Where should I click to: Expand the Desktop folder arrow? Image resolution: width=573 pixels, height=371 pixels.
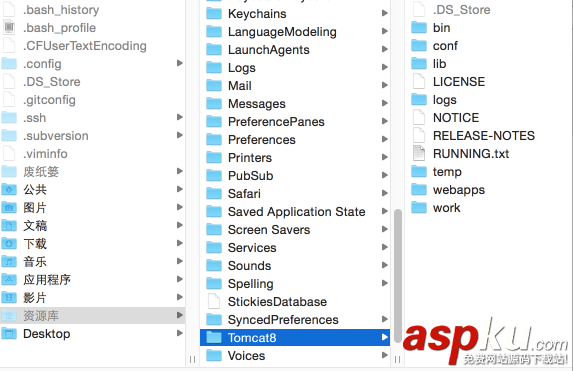click(179, 333)
